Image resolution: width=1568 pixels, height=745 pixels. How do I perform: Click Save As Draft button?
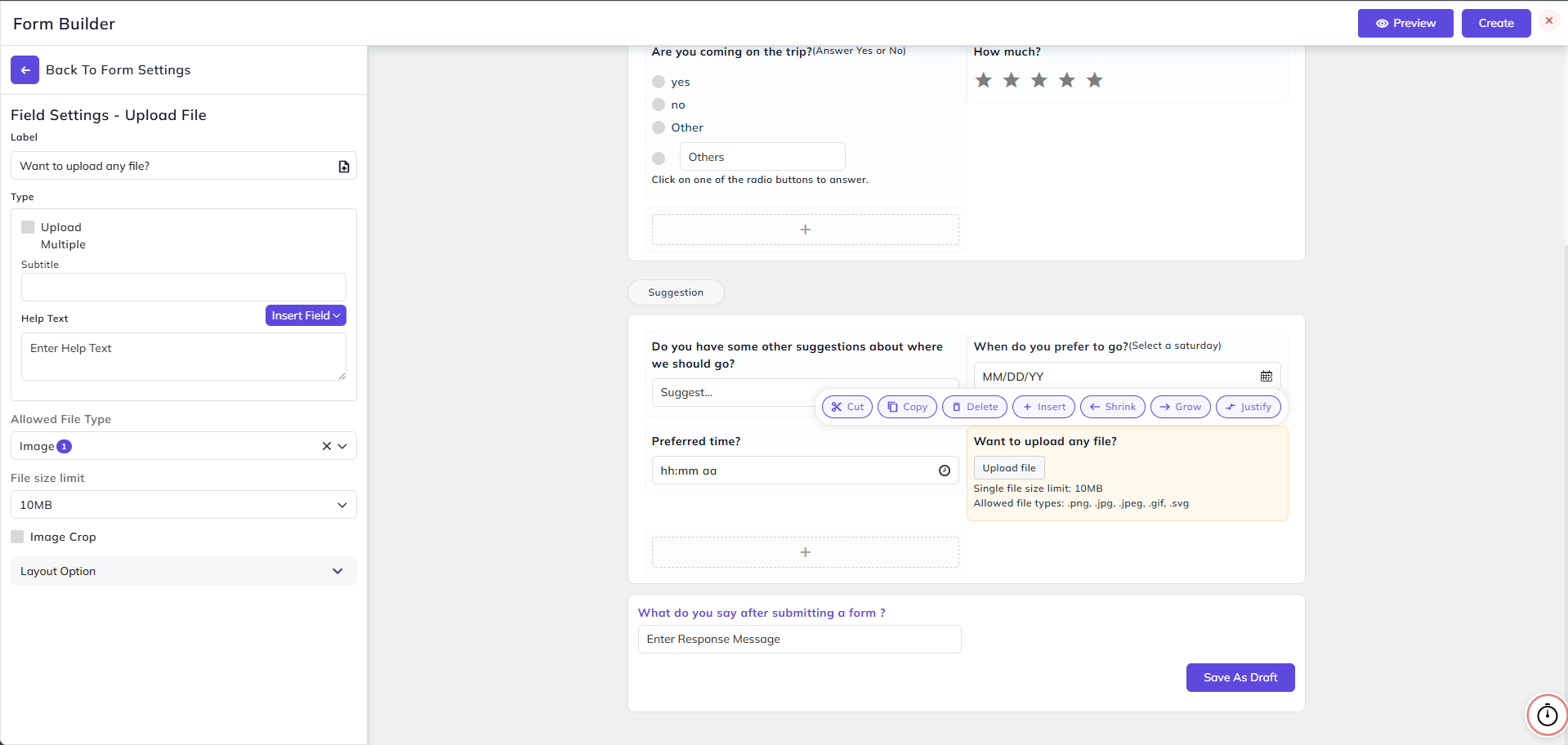tap(1240, 677)
